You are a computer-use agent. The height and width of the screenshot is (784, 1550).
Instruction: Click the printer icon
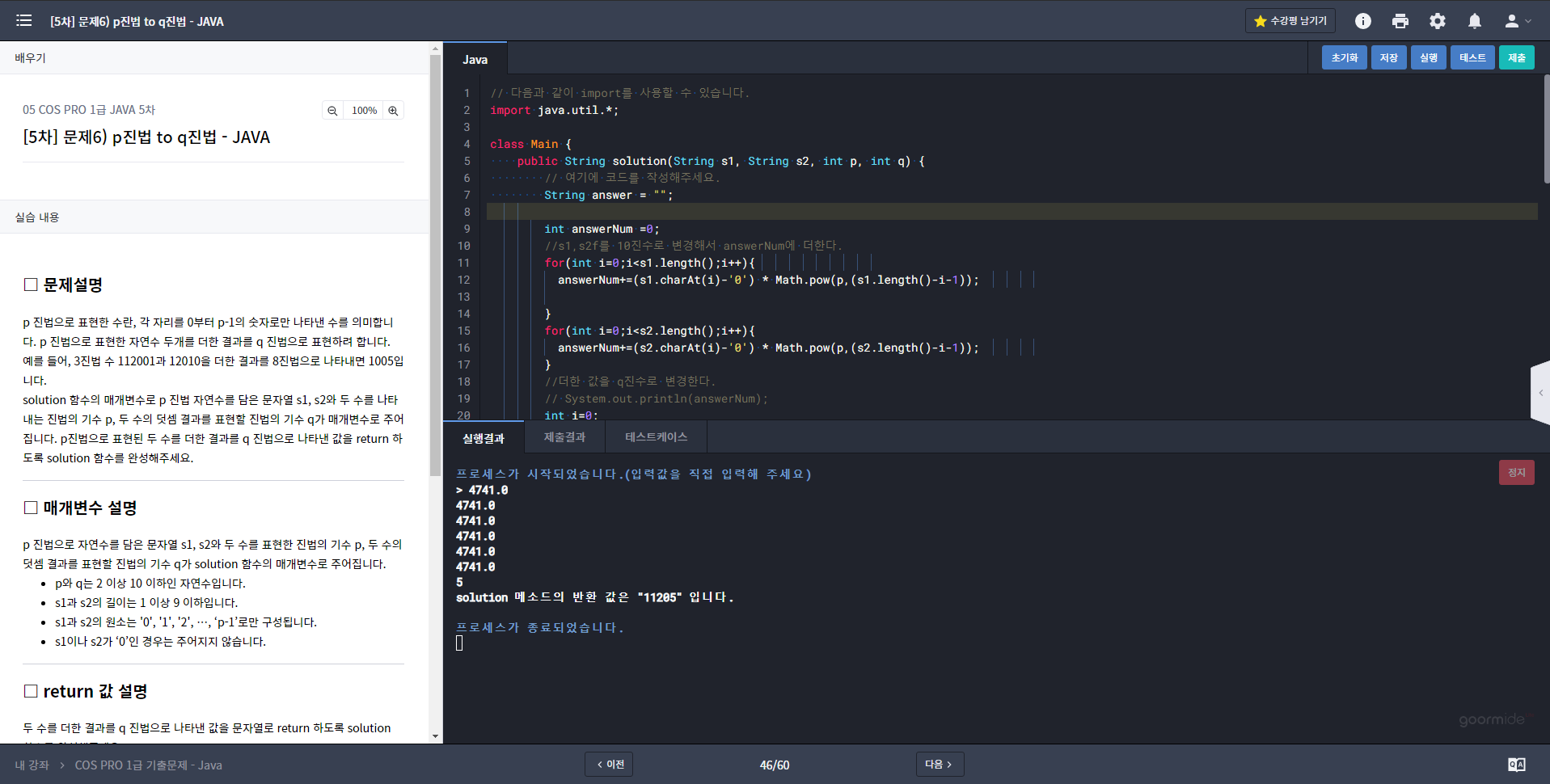point(1400,21)
